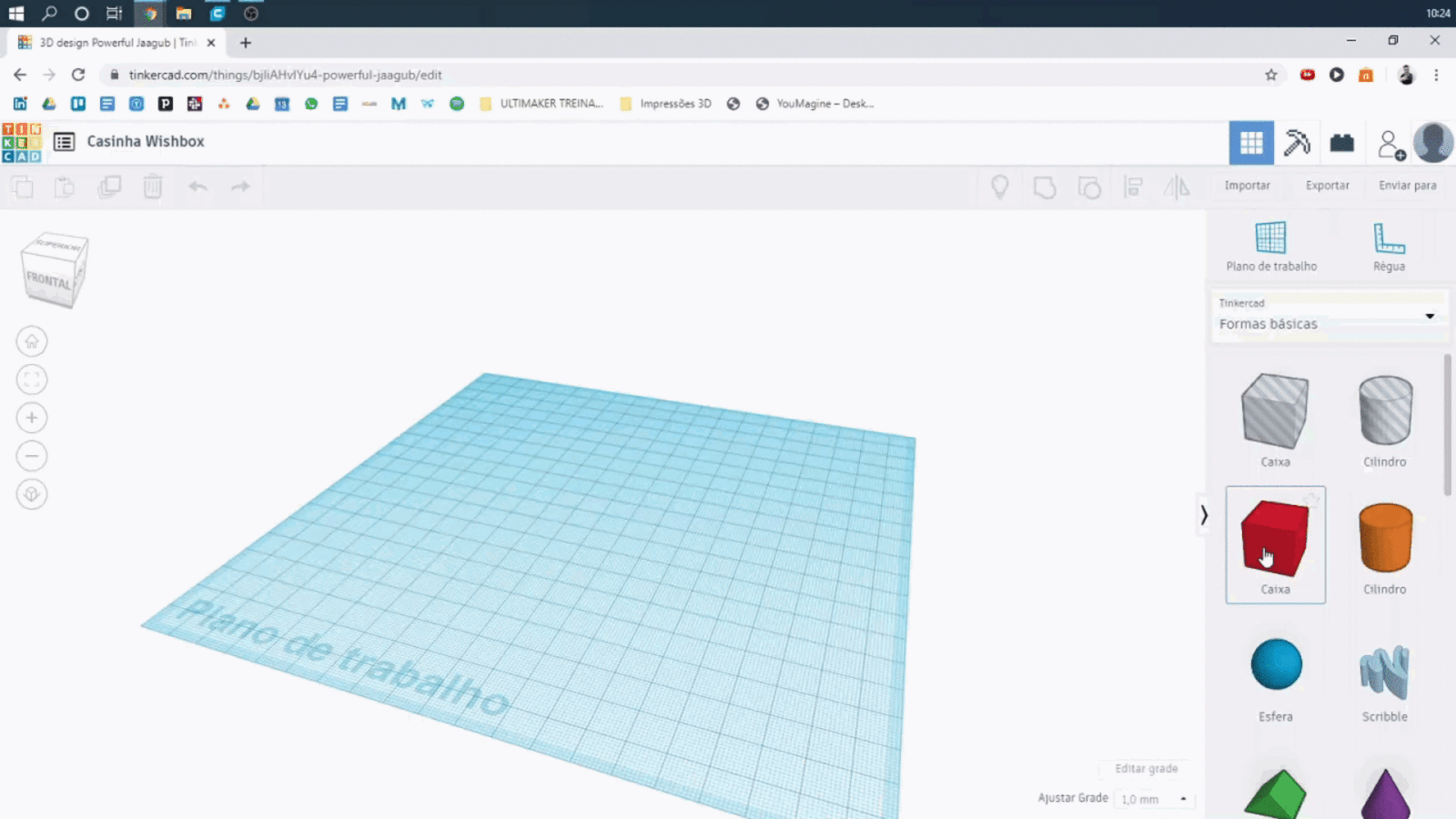1456x819 pixels.
Task: Favorite the red Caixa shape with star
Action: tap(1311, 500)
